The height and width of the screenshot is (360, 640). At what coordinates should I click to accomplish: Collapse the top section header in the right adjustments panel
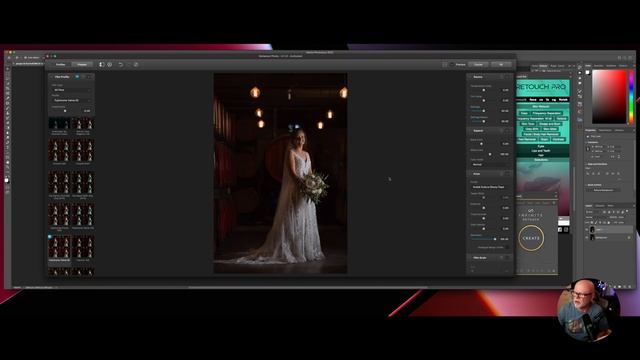coord(489,77)
